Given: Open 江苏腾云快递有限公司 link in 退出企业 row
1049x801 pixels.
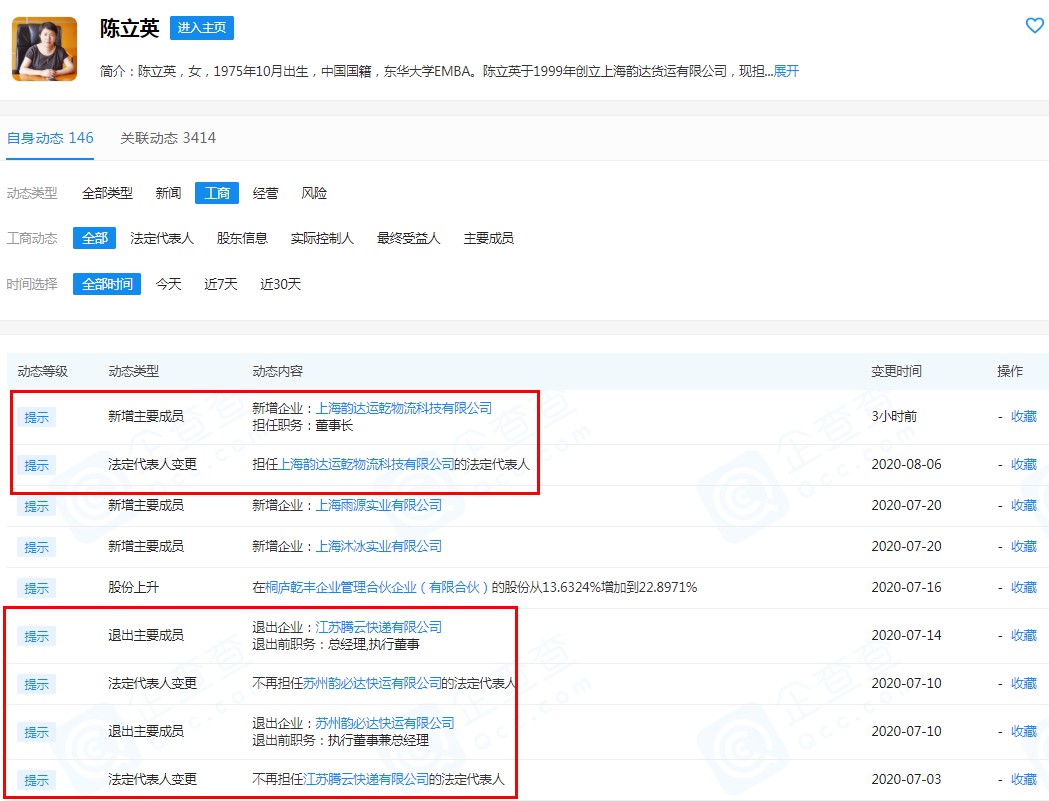Looking at the screenshot, I should click(x=378, y=627).
